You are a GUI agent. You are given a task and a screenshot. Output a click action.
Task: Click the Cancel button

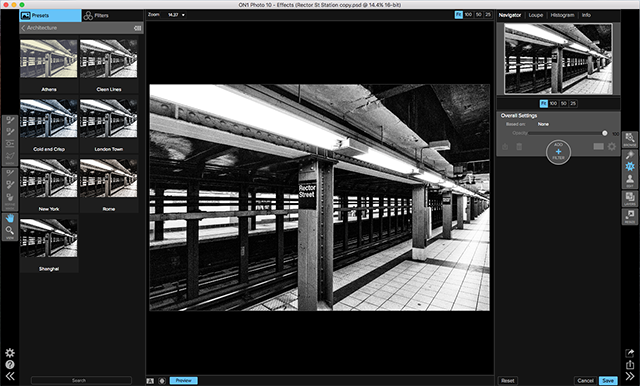click(x=585, y=380)
